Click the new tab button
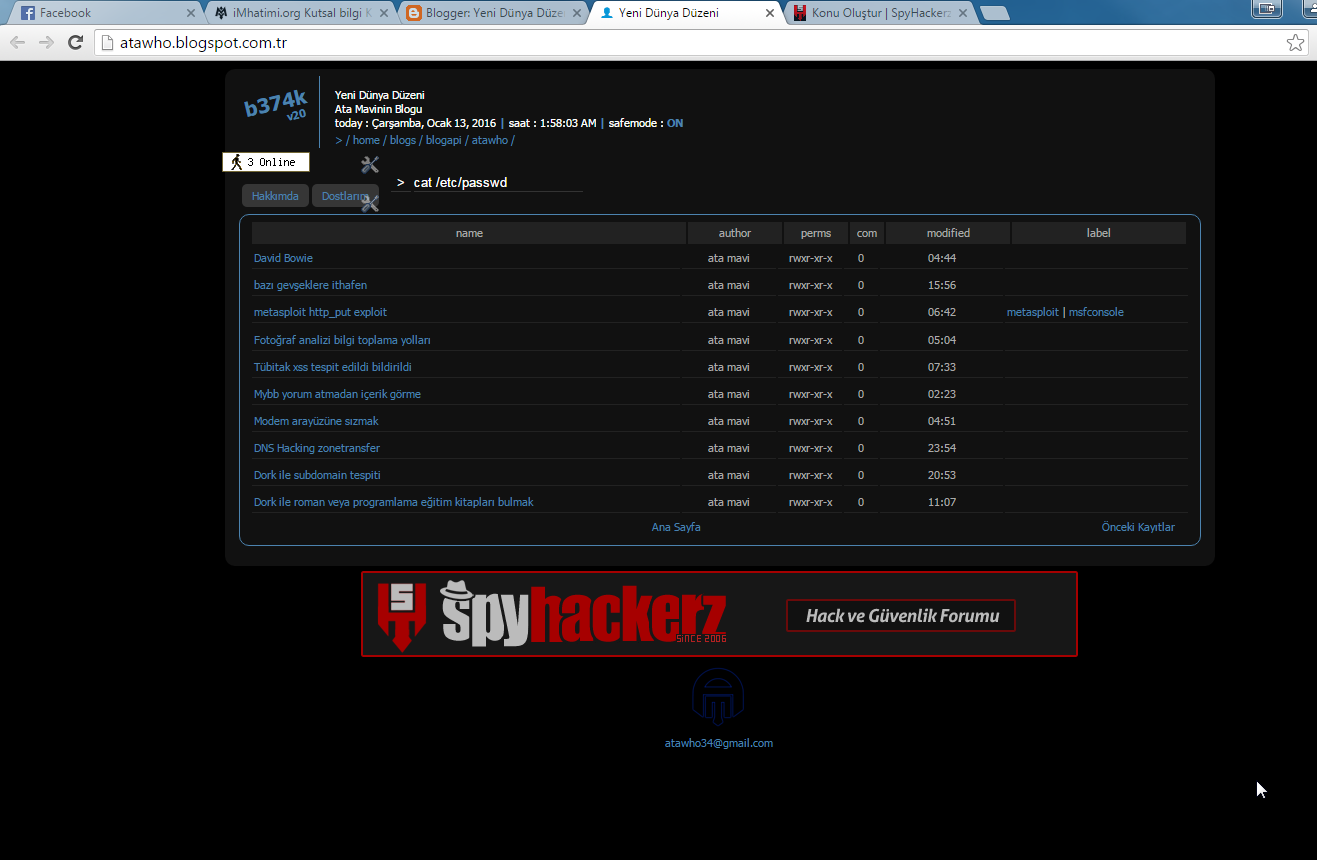1317x860 pixels. coord(993,13)
